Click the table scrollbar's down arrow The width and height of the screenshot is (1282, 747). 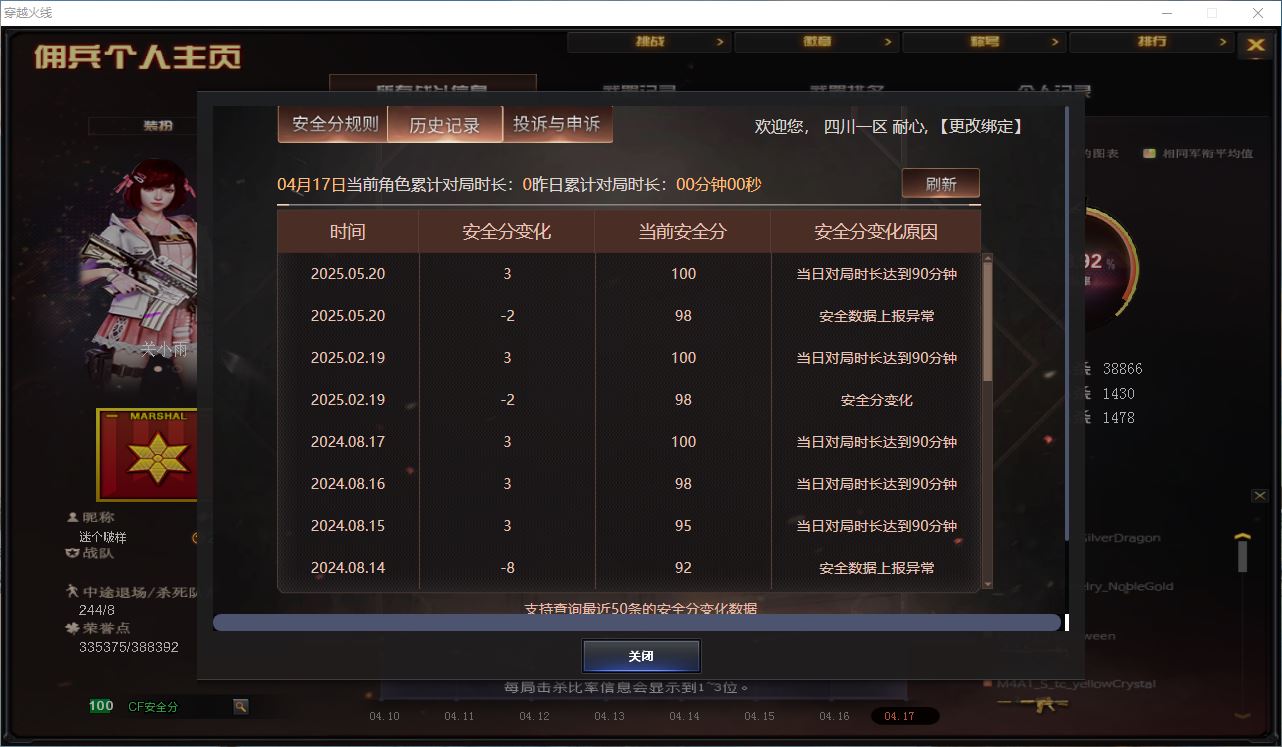tap(988, 584)
